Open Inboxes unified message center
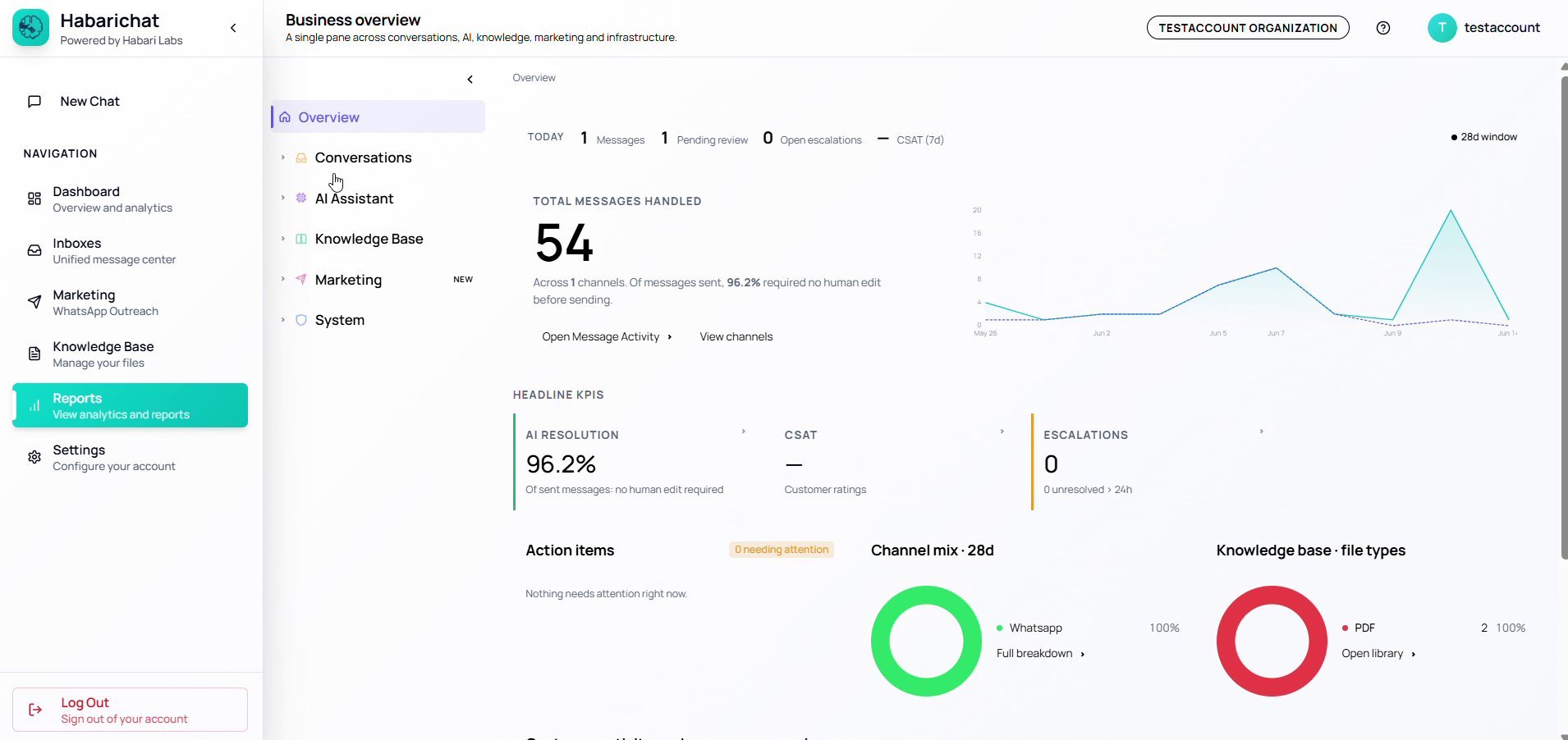This screenshot has width=1568, height=740. click(130, 250)
